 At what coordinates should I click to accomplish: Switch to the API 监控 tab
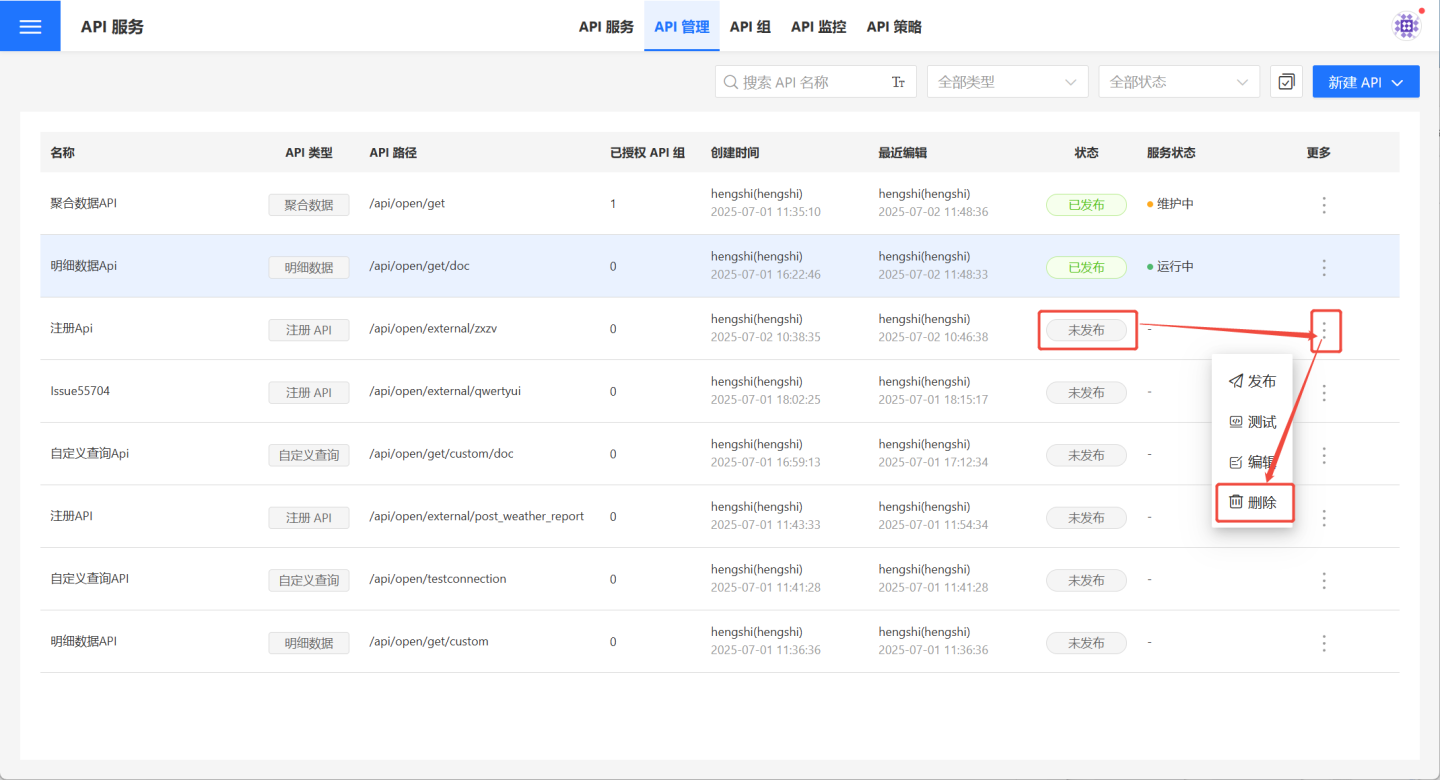click(818, 27)
